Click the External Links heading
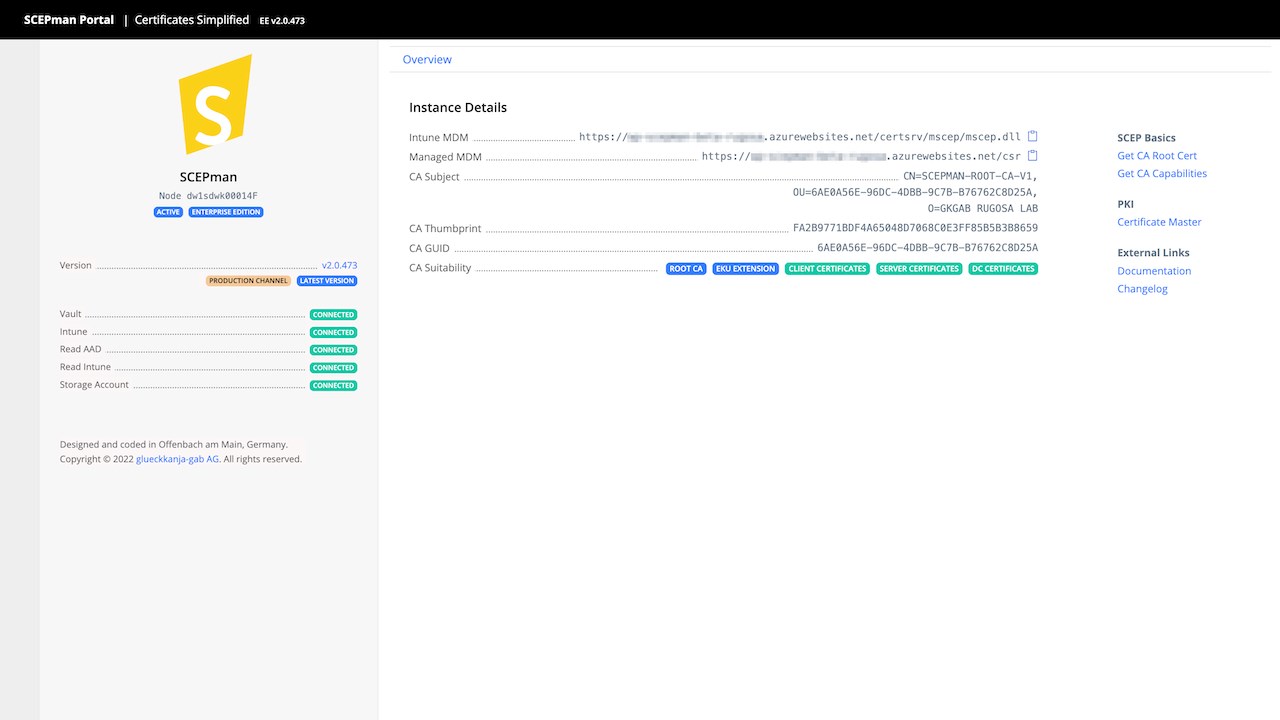Image resolution: width=1280 pixels, height=720 pixels. (x=1153, y=253)
